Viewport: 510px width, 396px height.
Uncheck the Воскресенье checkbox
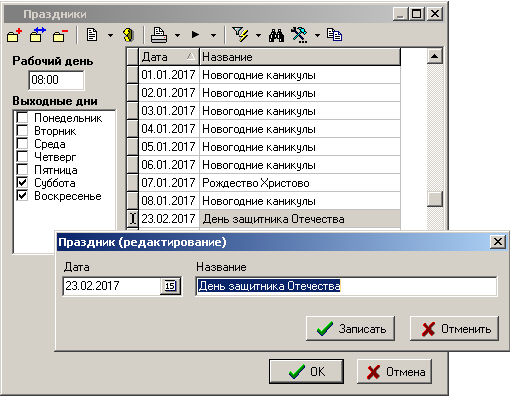tap(22, 195)
